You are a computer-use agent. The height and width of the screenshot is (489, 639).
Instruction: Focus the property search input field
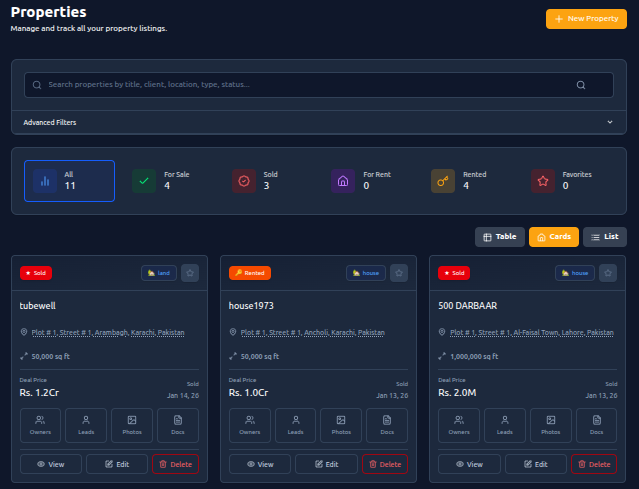pos(300,85)
